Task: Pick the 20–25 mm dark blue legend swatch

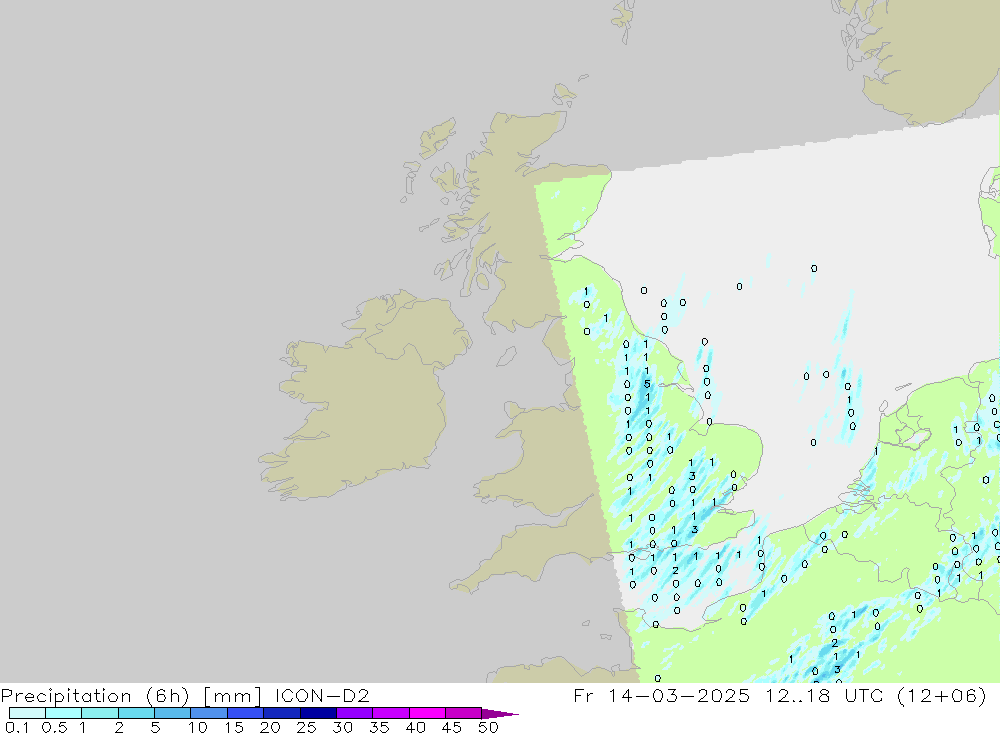Action: tap(282, 713)
